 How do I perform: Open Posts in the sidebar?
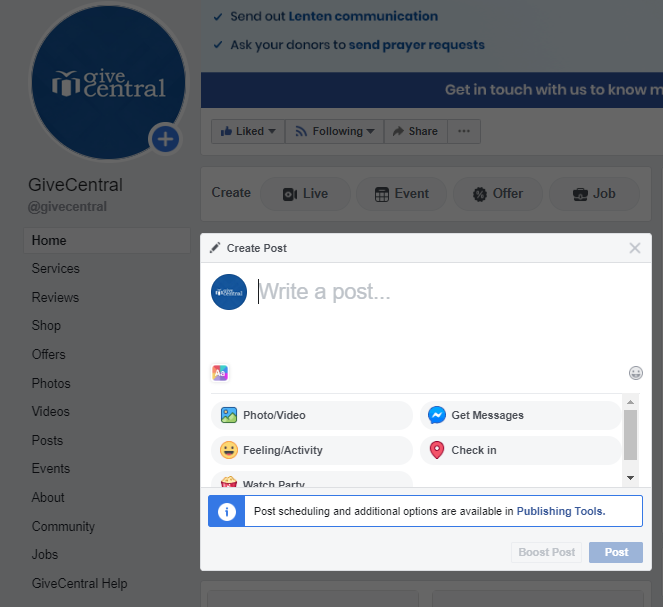coord(47,440)
